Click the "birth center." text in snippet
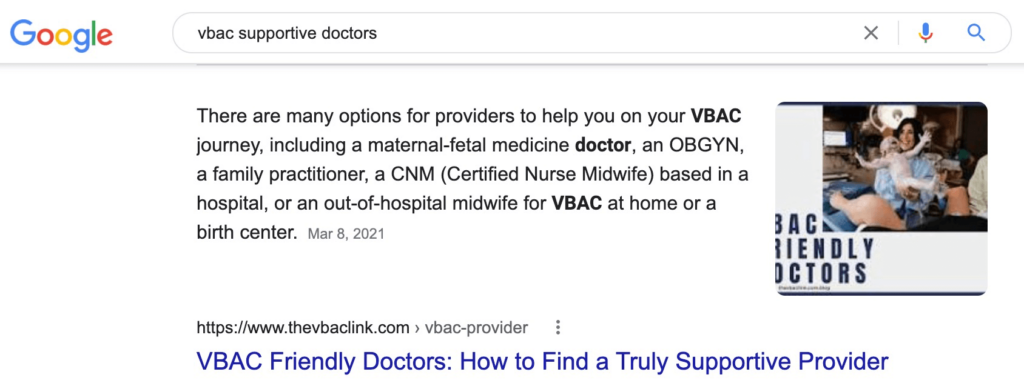1024x389 pixels. (x=247, y=232)
